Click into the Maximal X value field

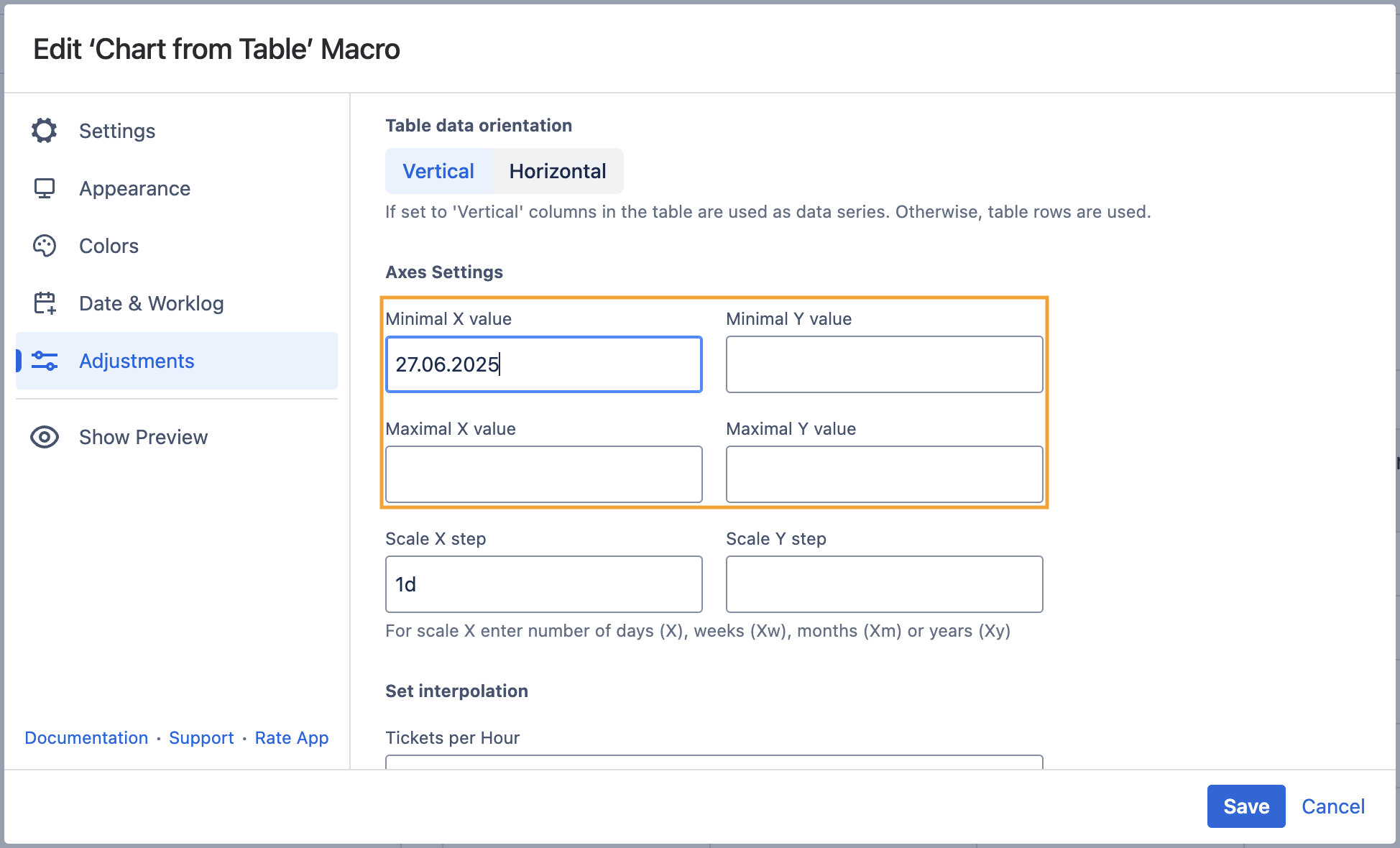(543, 474)
